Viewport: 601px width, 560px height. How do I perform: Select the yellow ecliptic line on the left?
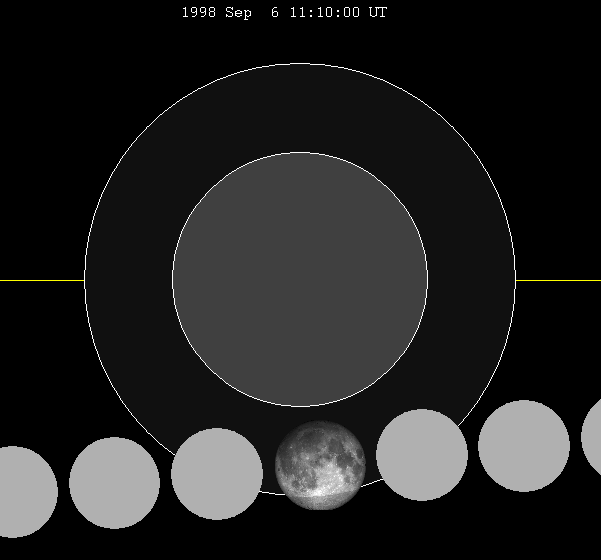(42, 280)
